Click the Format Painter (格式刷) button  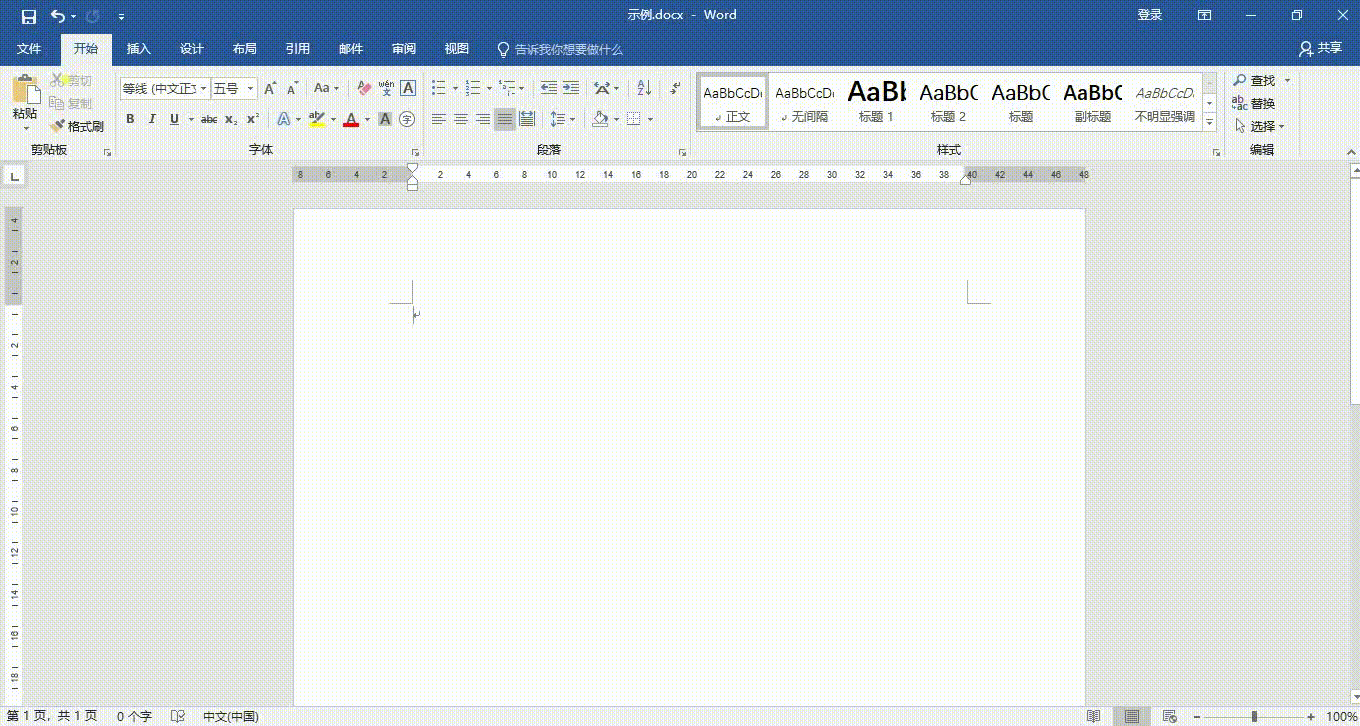pyautogui.click(x=77, y=126)
